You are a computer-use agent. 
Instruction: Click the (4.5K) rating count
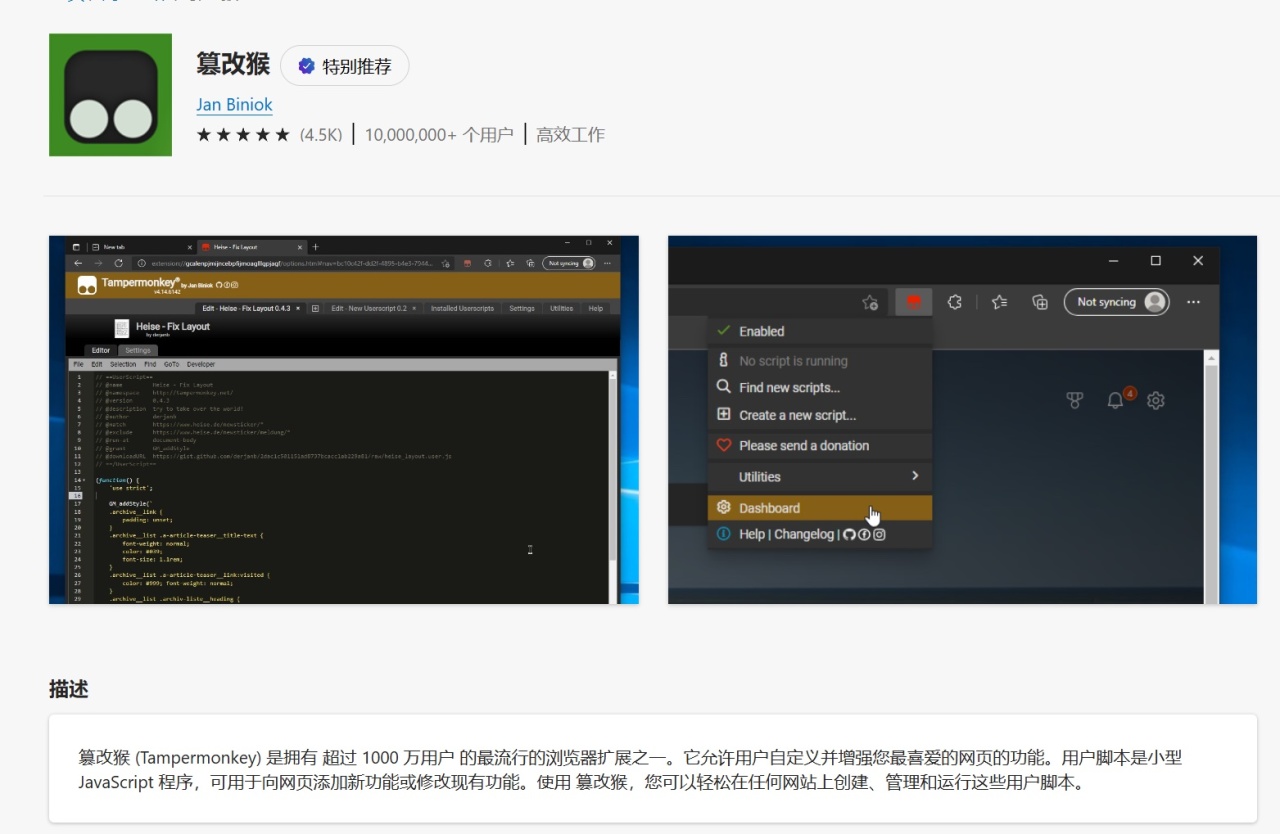point(321,135)
